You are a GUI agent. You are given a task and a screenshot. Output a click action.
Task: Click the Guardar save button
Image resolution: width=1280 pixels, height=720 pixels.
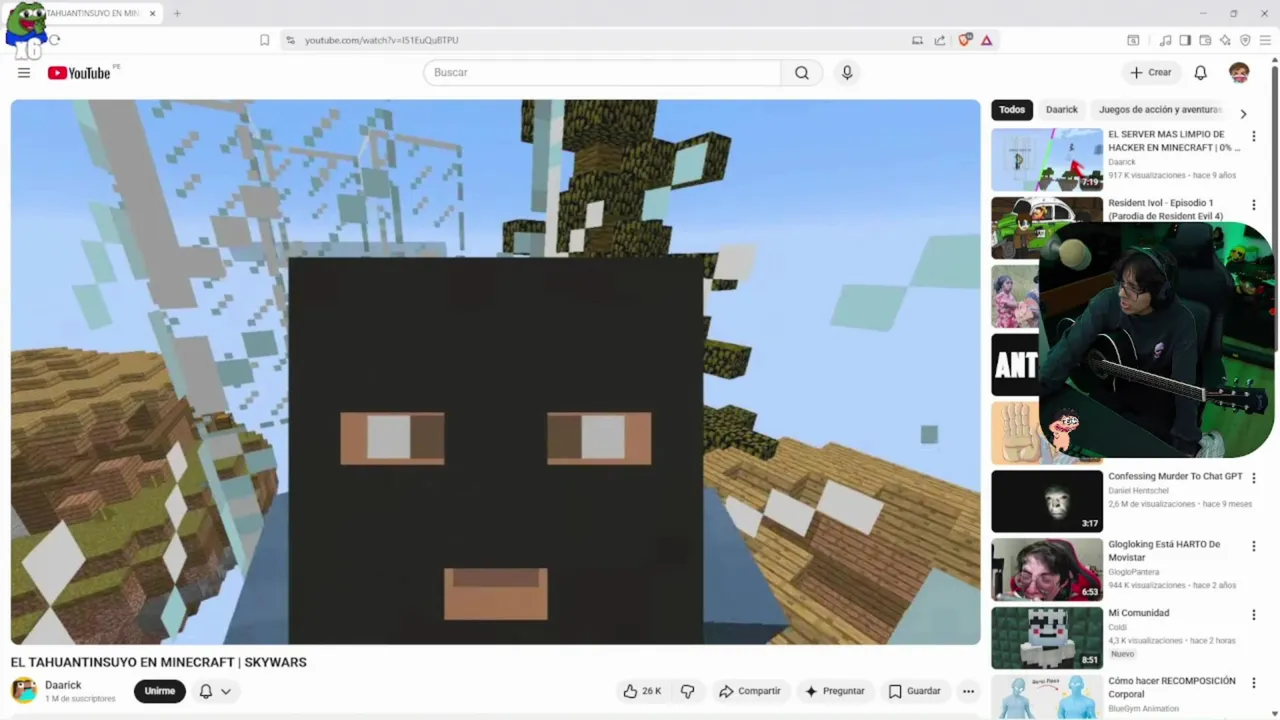915,691
